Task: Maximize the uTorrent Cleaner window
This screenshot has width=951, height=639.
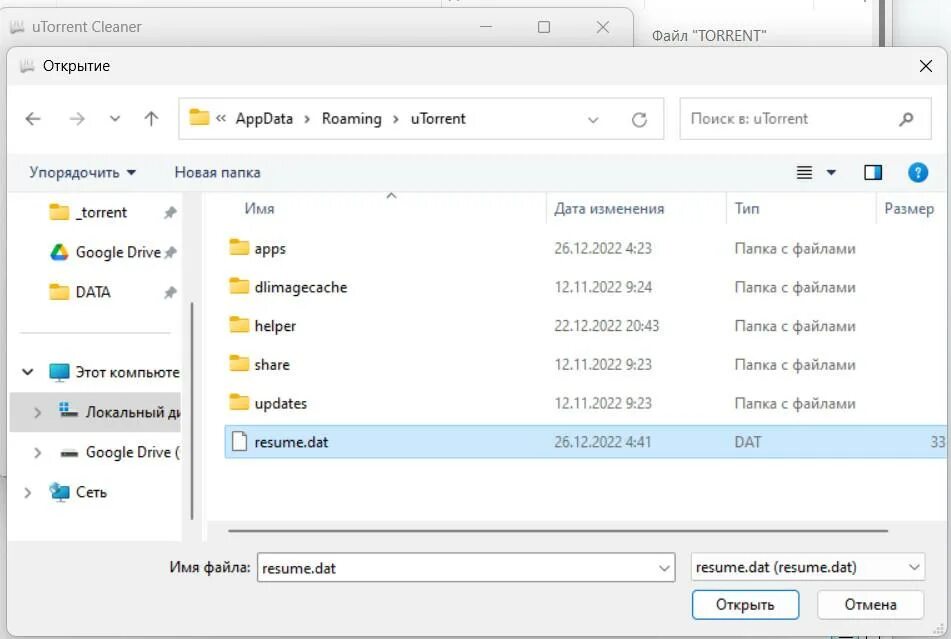Action: [x=544, y=27]
